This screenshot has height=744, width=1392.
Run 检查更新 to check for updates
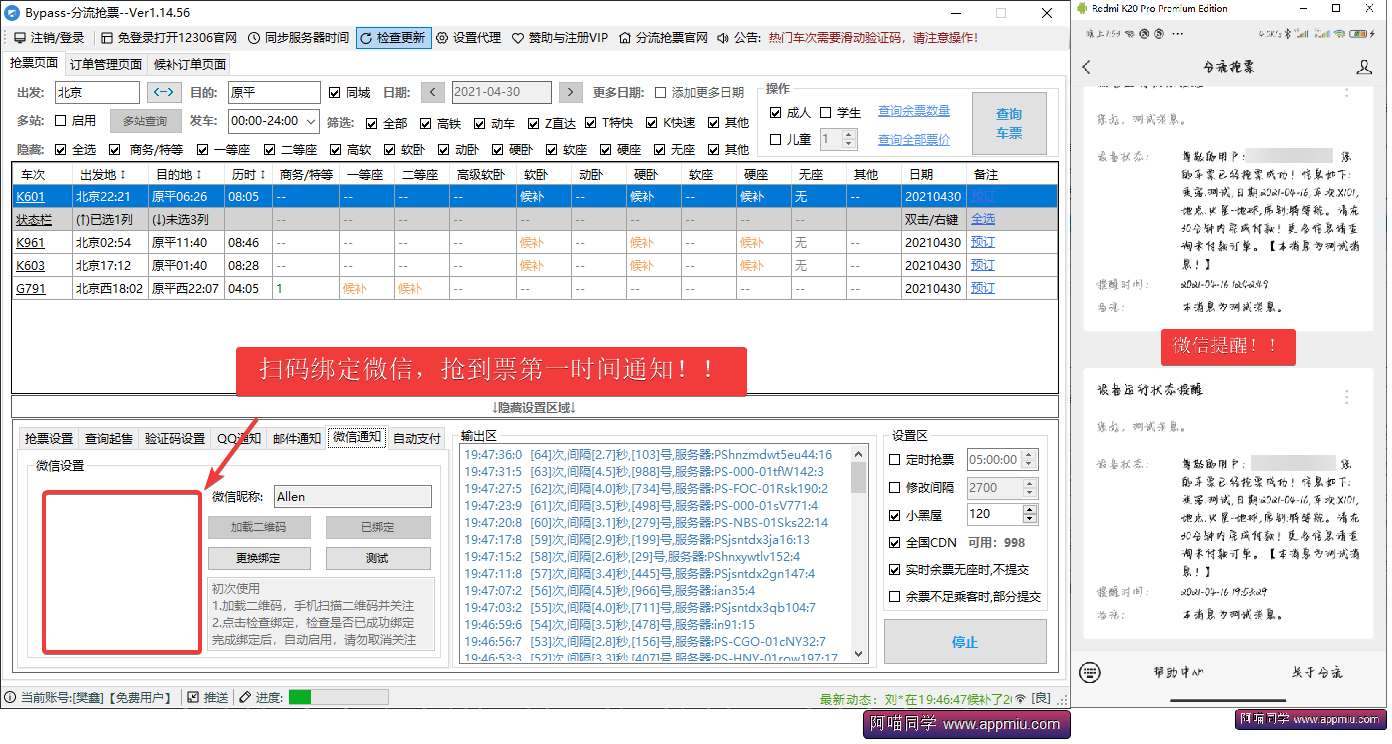[x=392, y=38]
